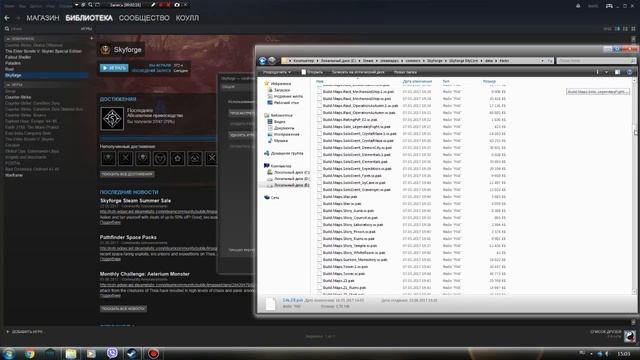Sort files by the Размер column header

pos(489,82)
